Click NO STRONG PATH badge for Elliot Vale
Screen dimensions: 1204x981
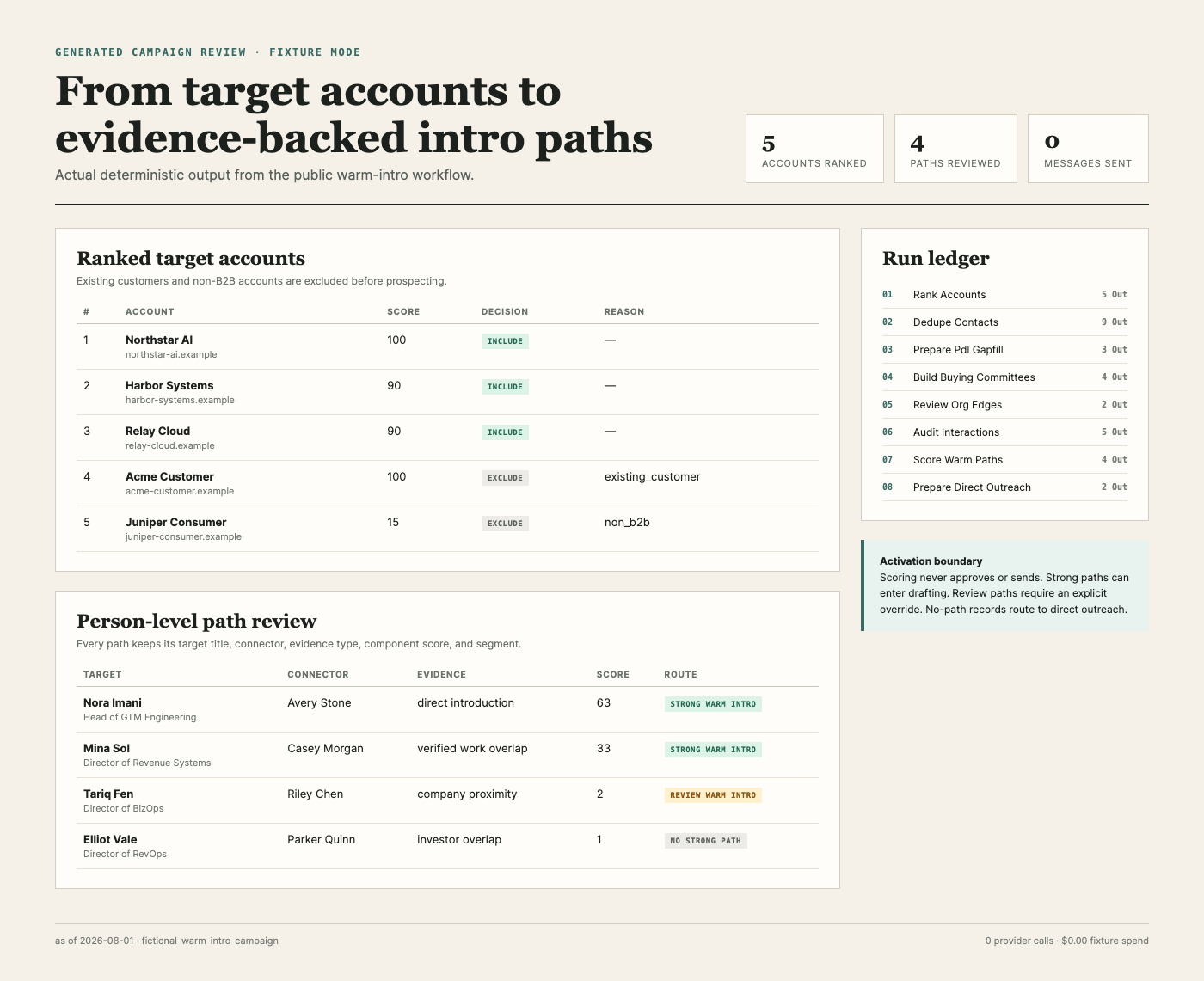[x=705, y=841]
